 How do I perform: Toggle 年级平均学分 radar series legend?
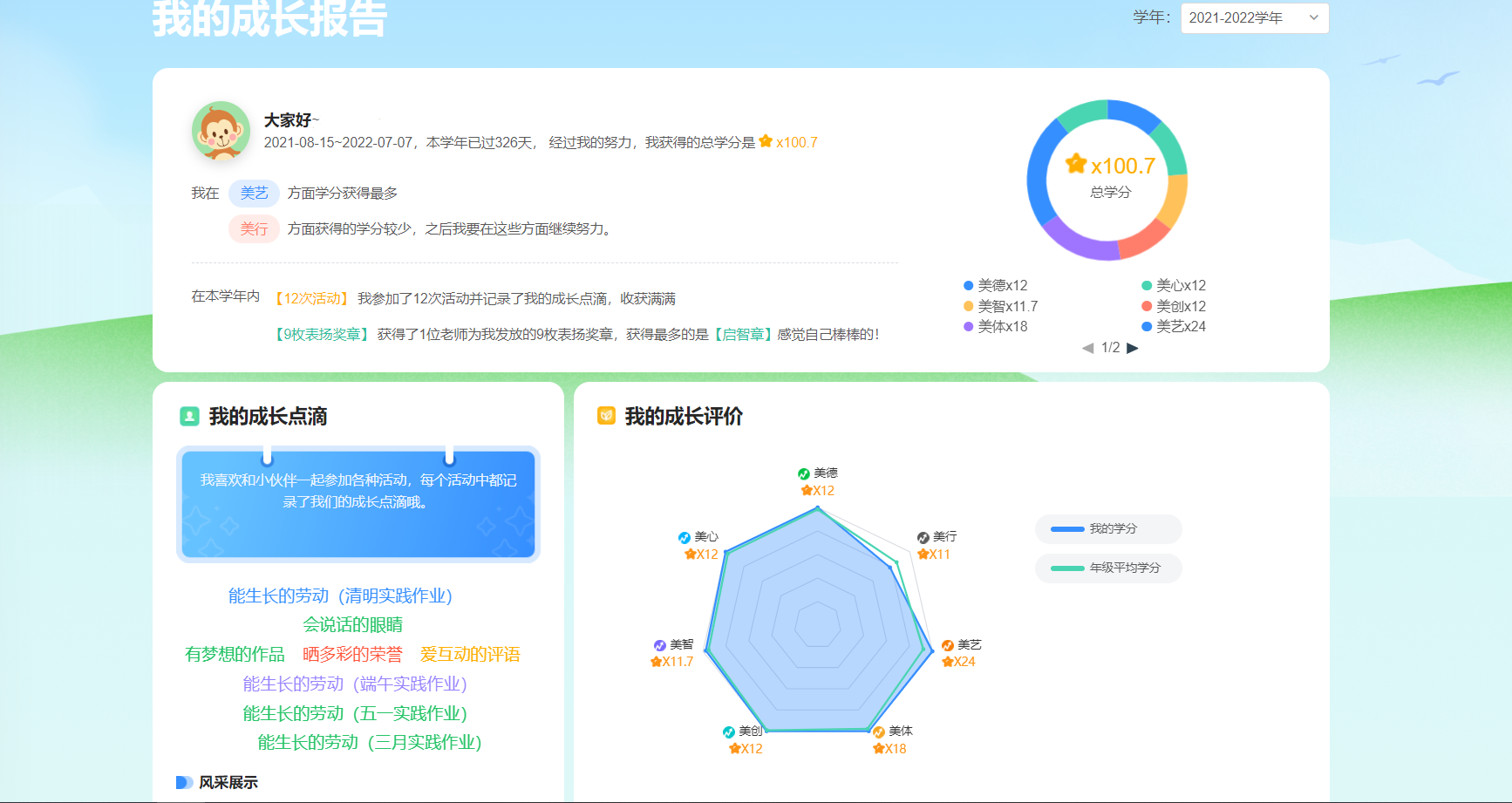[1108, 568]
